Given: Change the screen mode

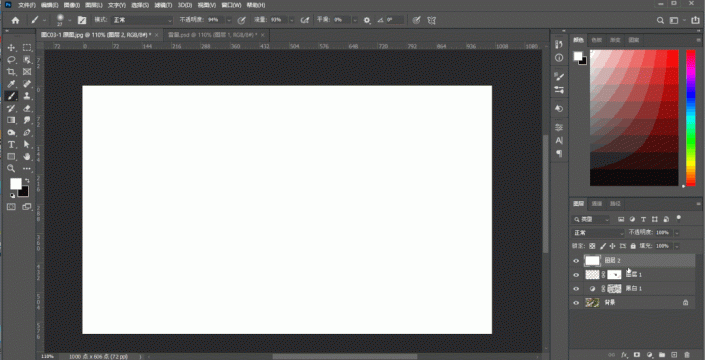Looking at the screenshot, I should click(27, 207).
